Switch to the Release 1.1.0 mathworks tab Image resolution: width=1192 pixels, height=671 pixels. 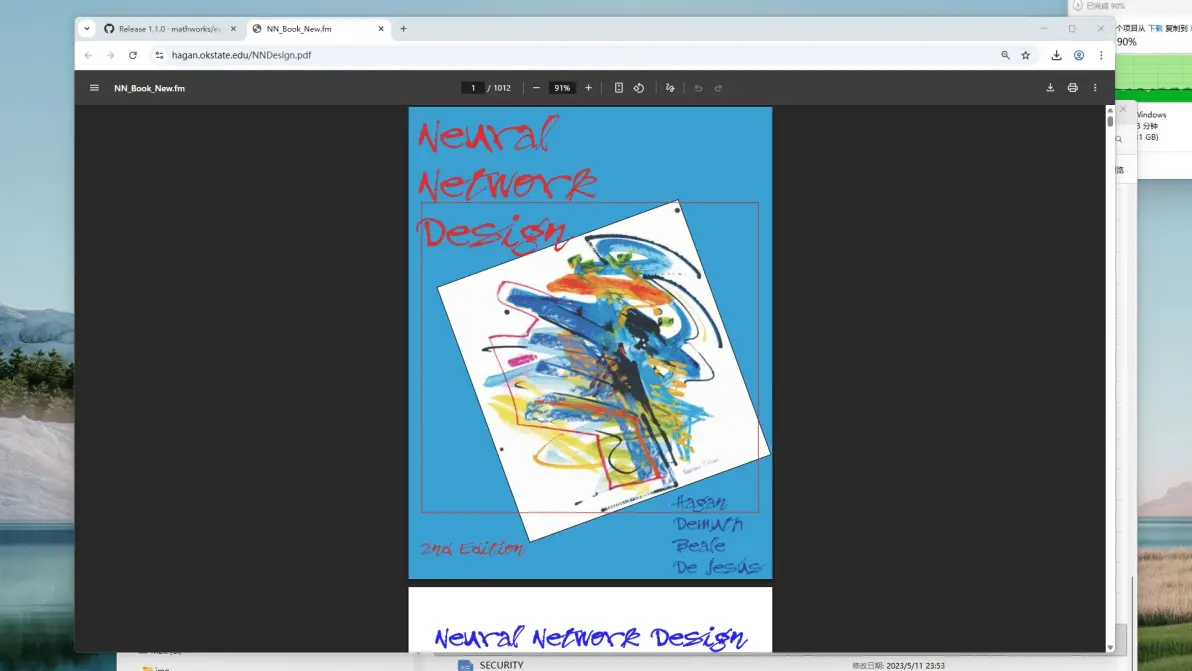(170, 29)
